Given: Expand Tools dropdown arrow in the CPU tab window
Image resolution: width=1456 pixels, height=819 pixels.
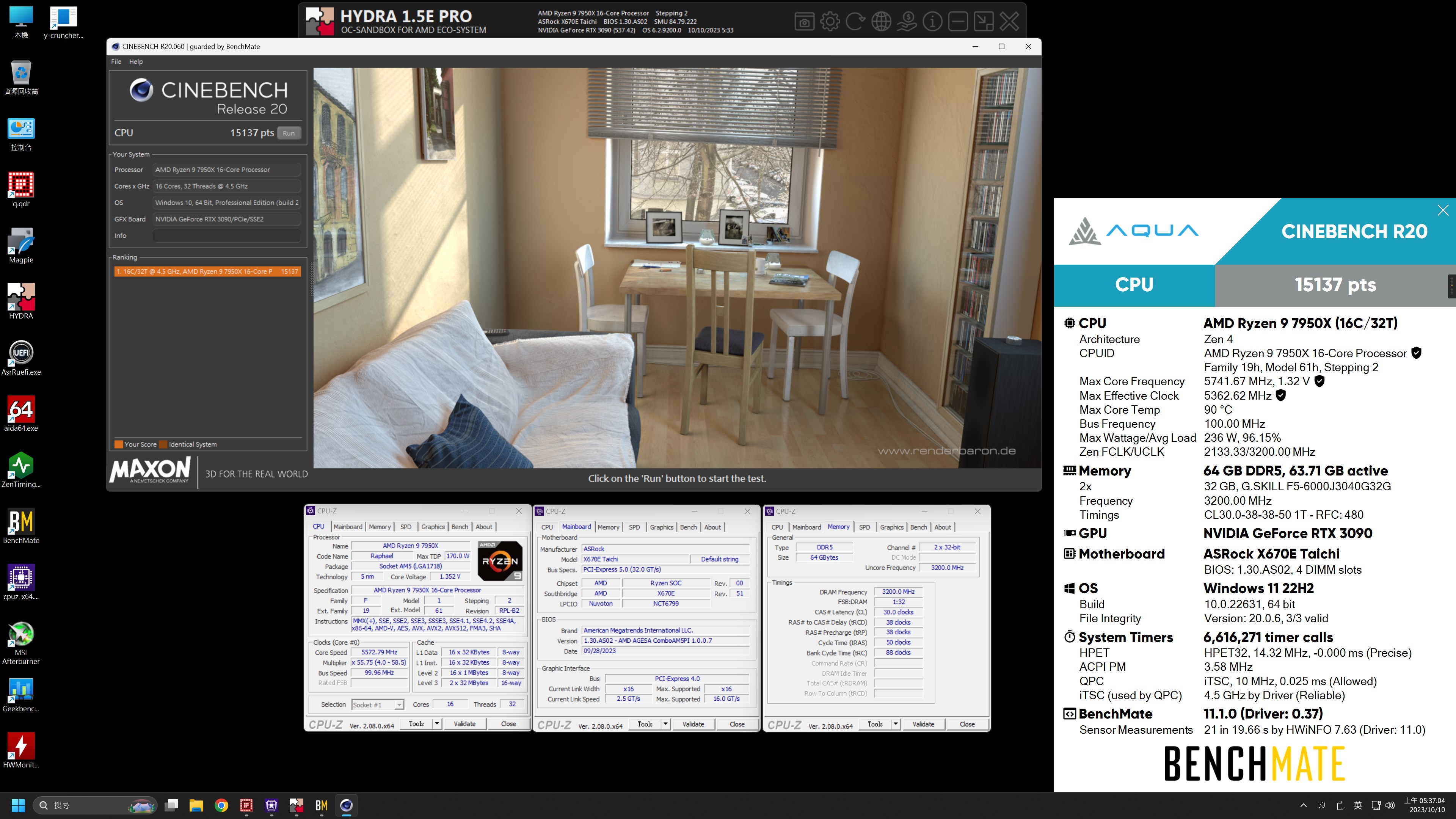Looking at the screenshot, I should coord(437,723).
